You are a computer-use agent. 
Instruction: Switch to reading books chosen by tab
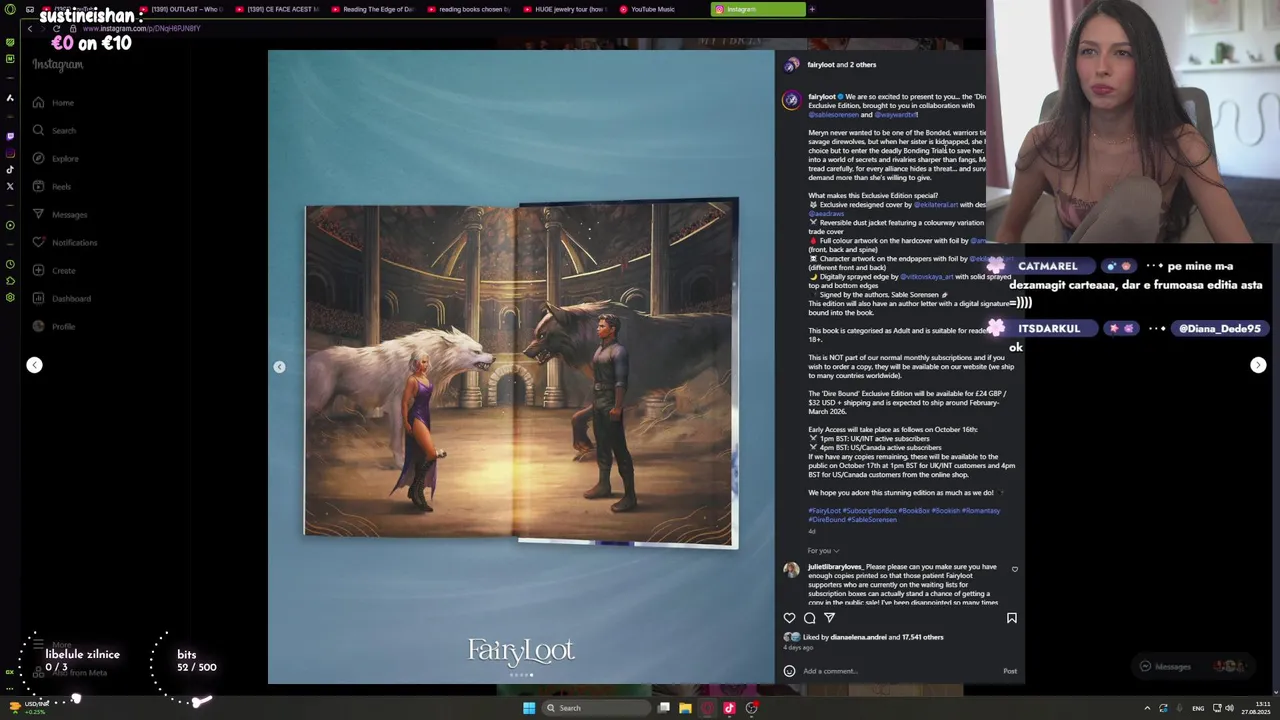tap(469, 9)
